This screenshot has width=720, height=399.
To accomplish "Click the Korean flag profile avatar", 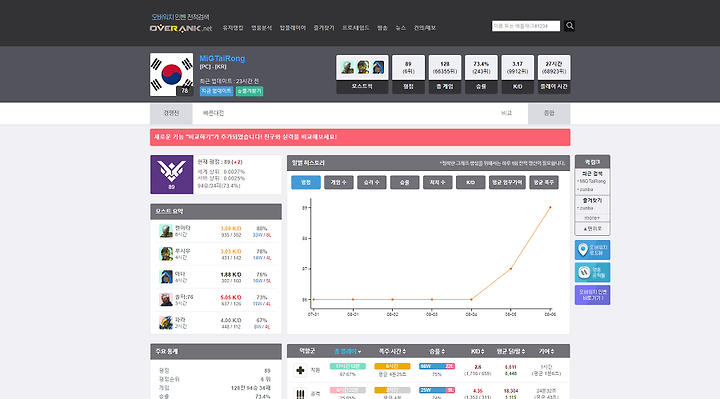I will tap(171, 74).
